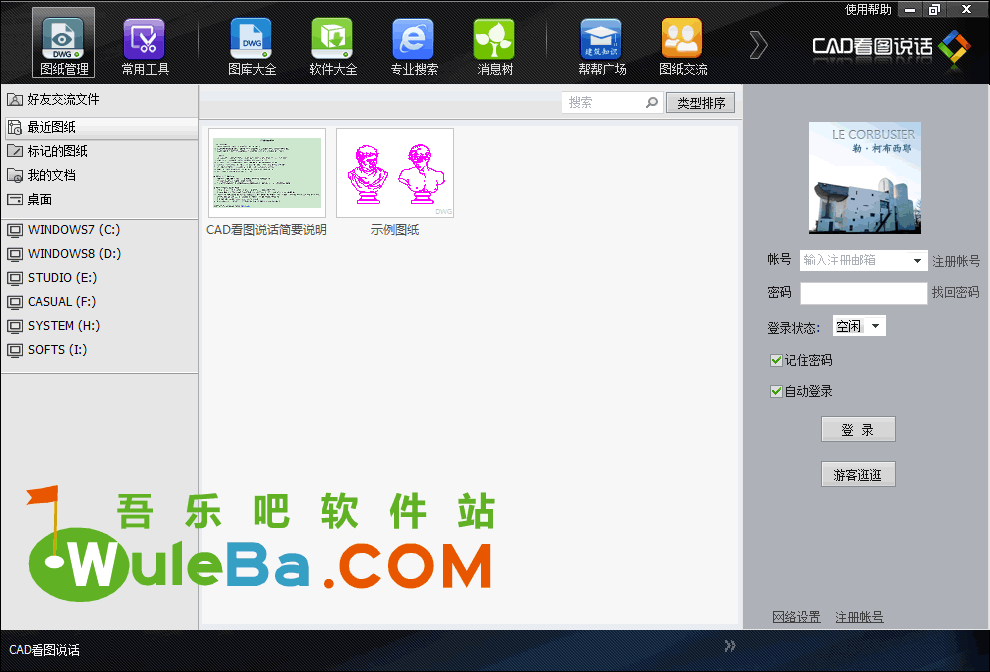990x672 pixels.
Task: Show more toolbar items with right chevron
Action: [x=758, y=45]
